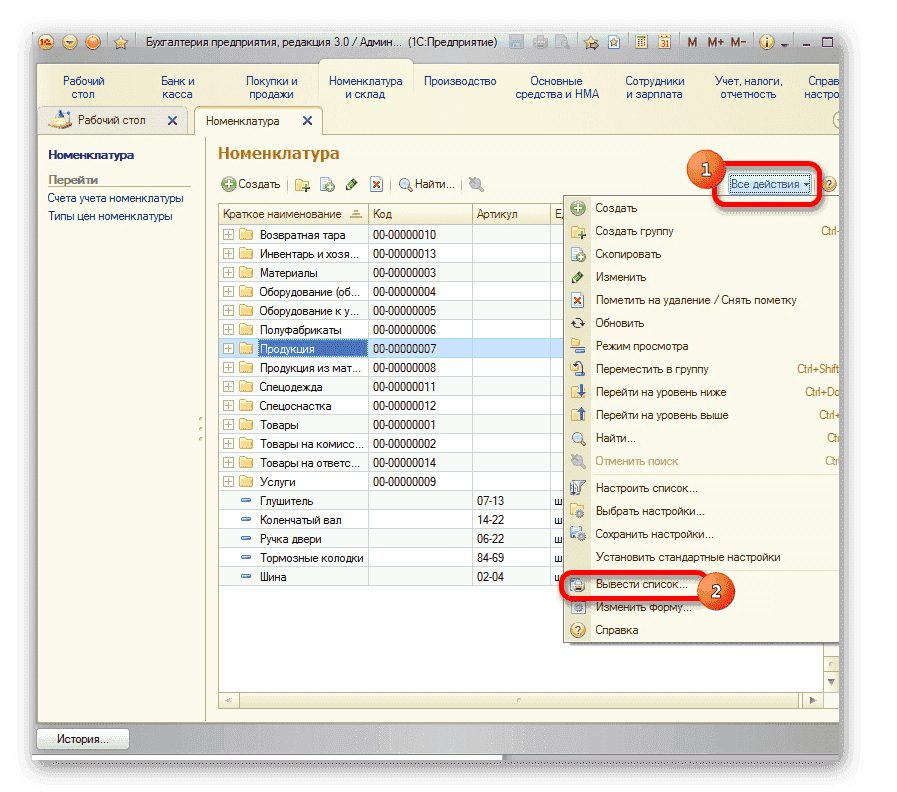The image size is (897, 792).
Task: Expand the Продукция group node
Action: (227, 348)
